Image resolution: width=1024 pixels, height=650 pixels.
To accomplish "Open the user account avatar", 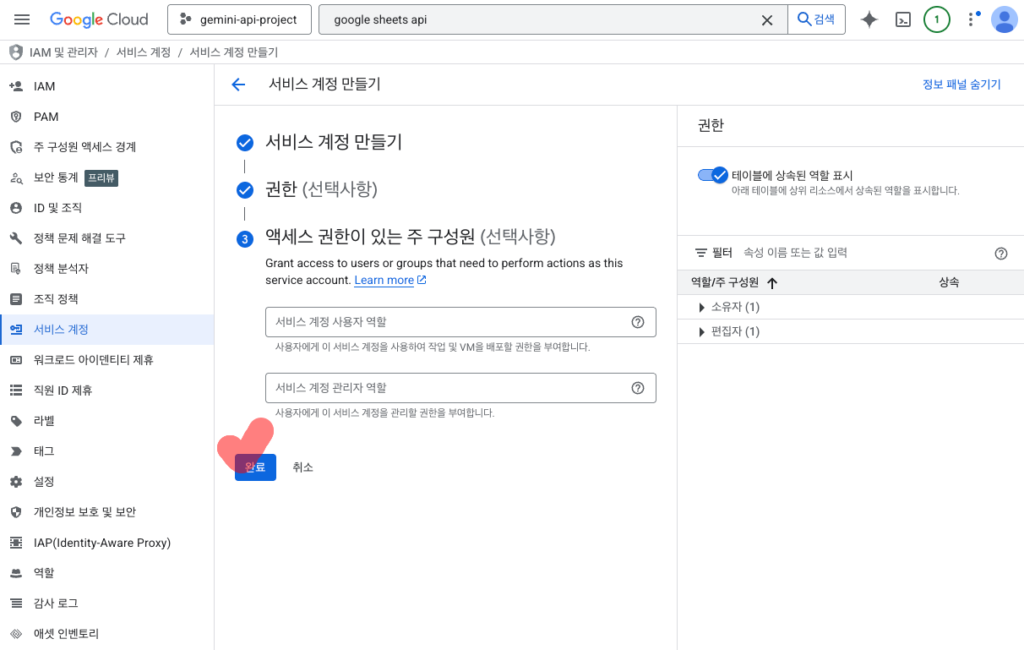I will (x=1003, y=20).
